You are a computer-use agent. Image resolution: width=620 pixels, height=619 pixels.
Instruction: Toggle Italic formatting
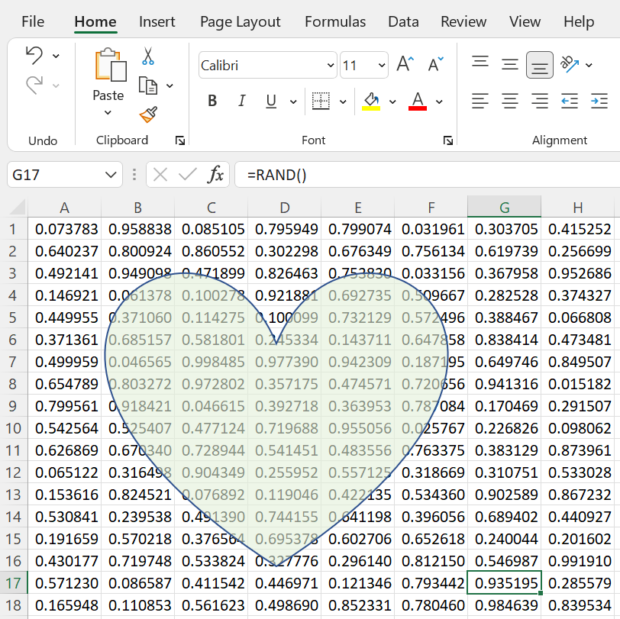coord(241,101)
